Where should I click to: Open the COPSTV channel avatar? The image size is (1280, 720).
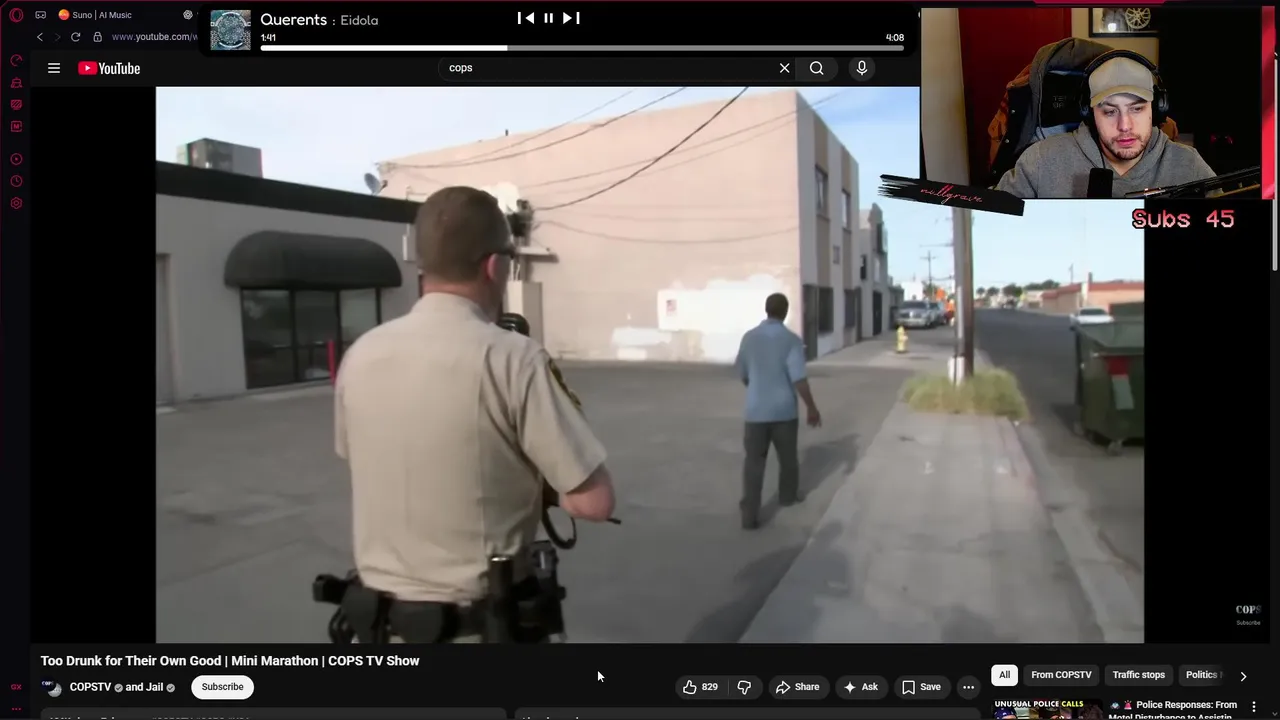click(x=52, y=687)
